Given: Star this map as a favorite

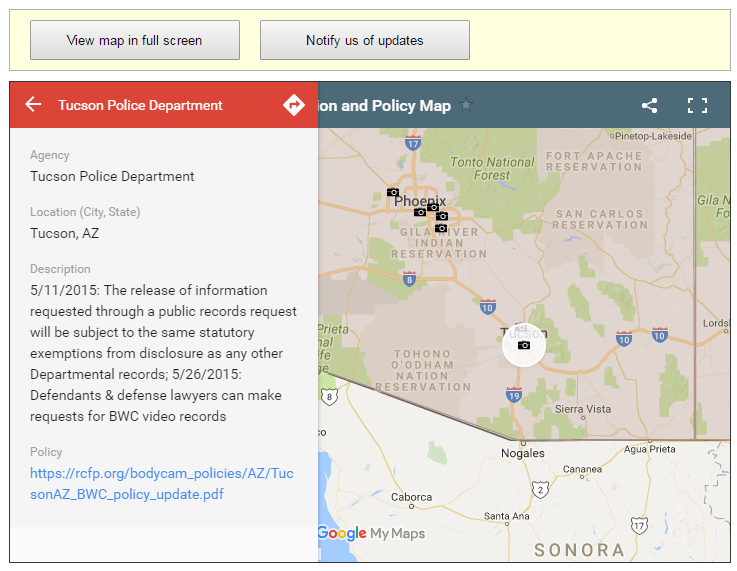Looking at the screenshot, I should (x=466, y=105).
